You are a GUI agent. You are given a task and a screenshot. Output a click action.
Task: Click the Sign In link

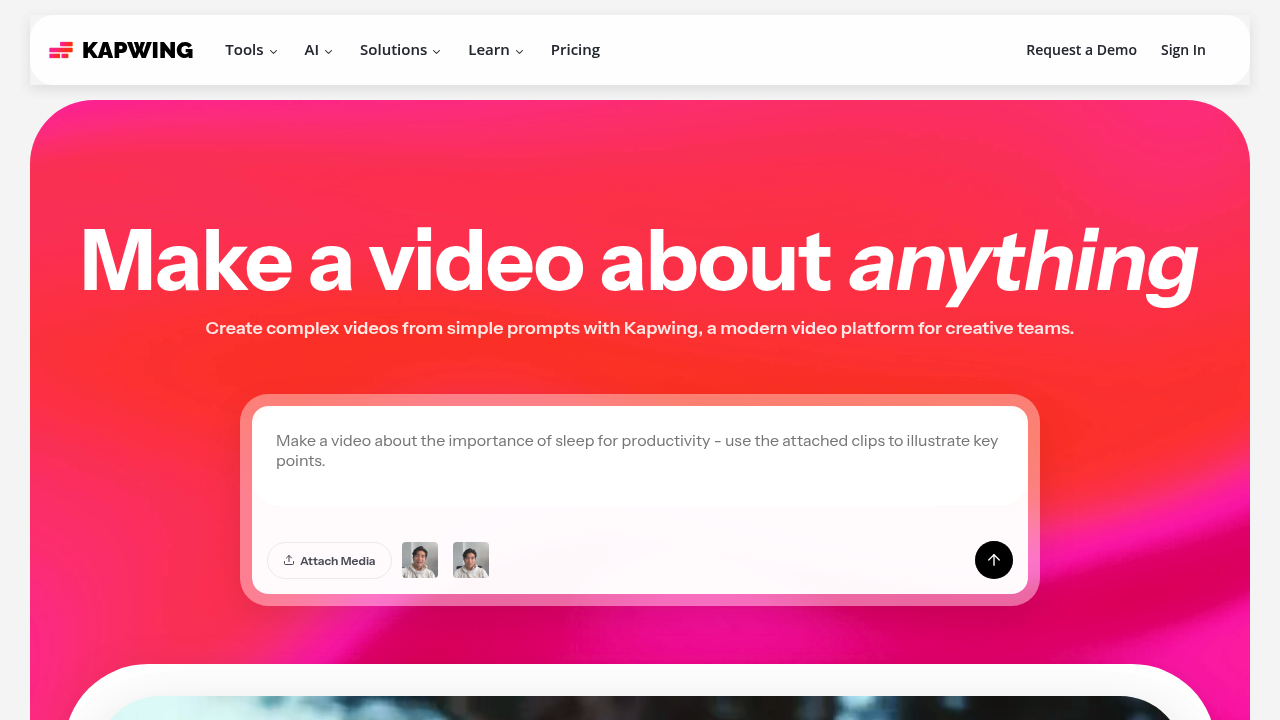click(x=1183, y=50)
